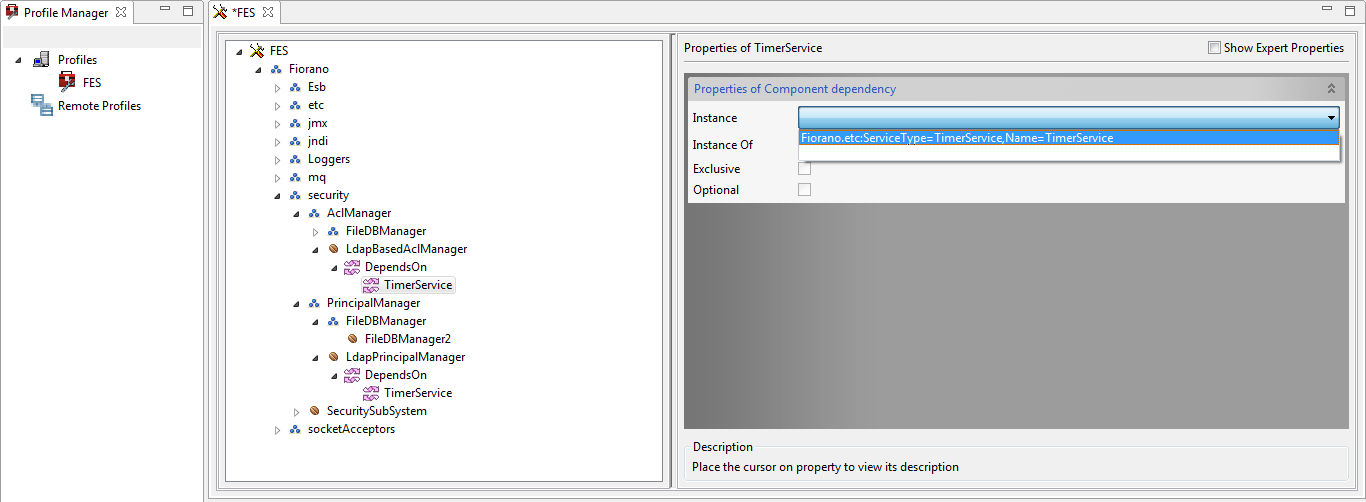This screenshot has width=1366, height=502.
Task: Close the *FES editor tab
Action: [268, 13]
